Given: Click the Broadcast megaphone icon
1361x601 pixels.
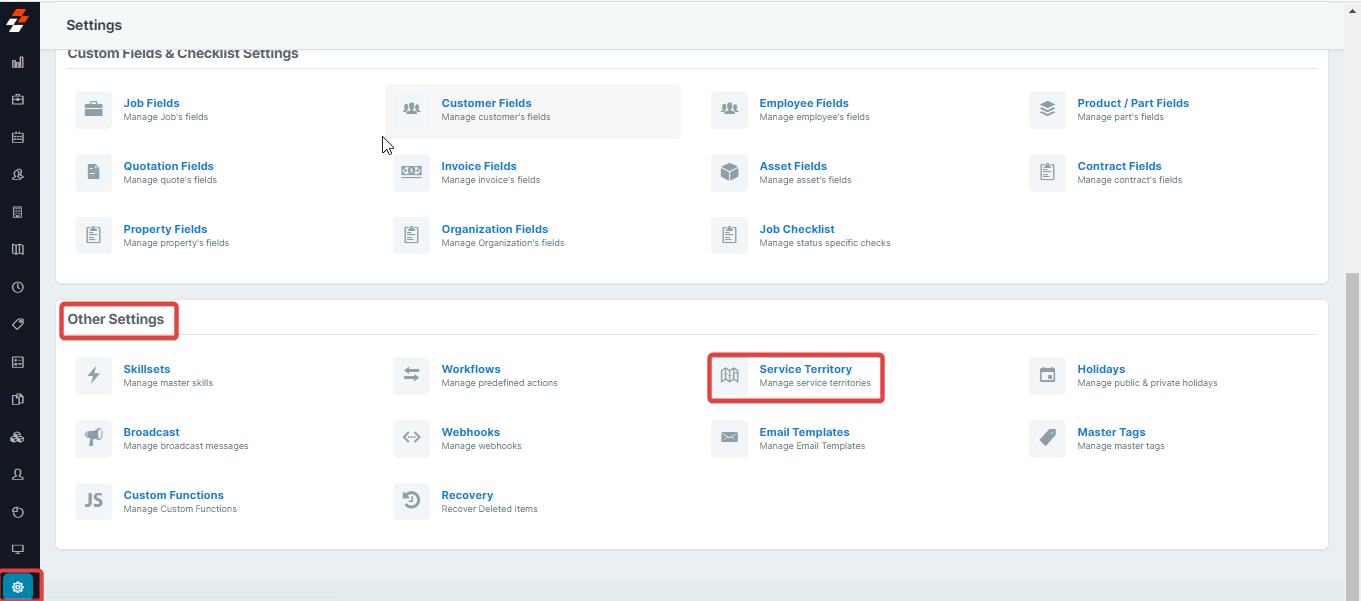Looking at the screenshot, I should point(94,438).
